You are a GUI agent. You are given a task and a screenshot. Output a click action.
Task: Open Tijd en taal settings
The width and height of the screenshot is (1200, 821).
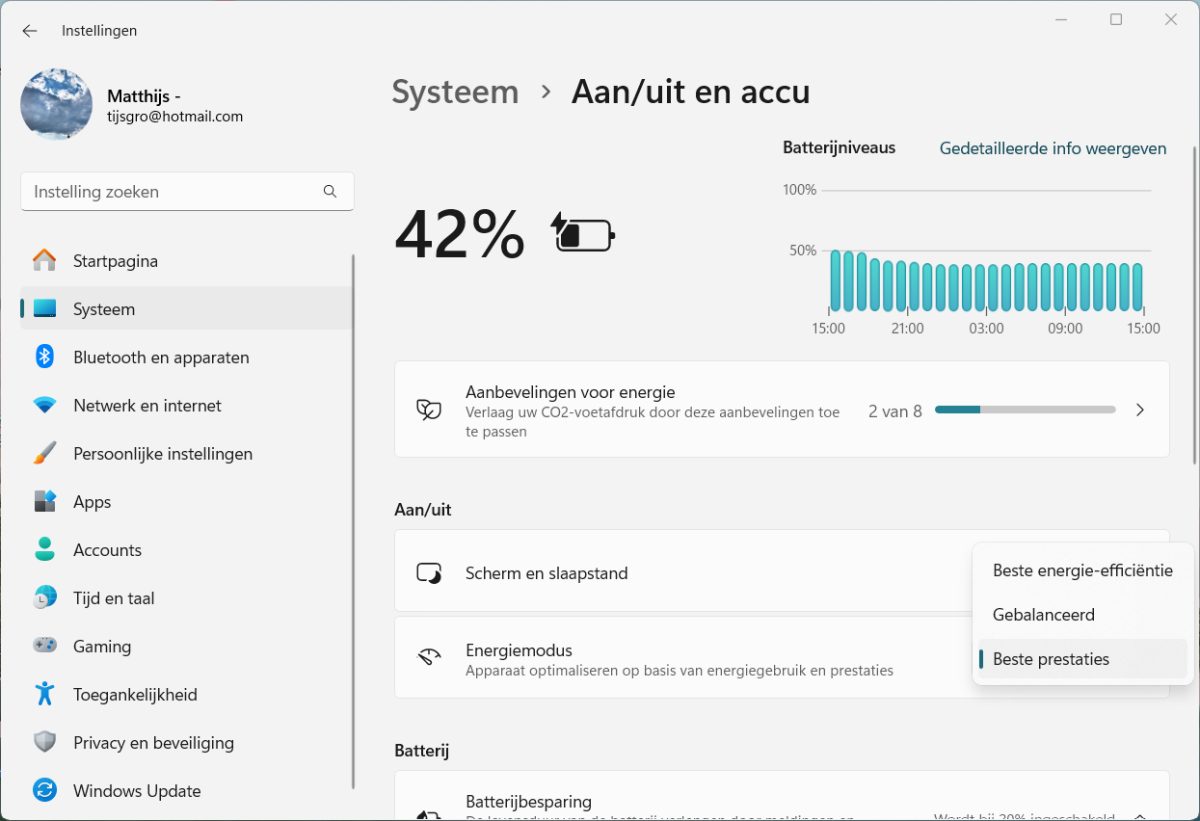coord(113,598)
